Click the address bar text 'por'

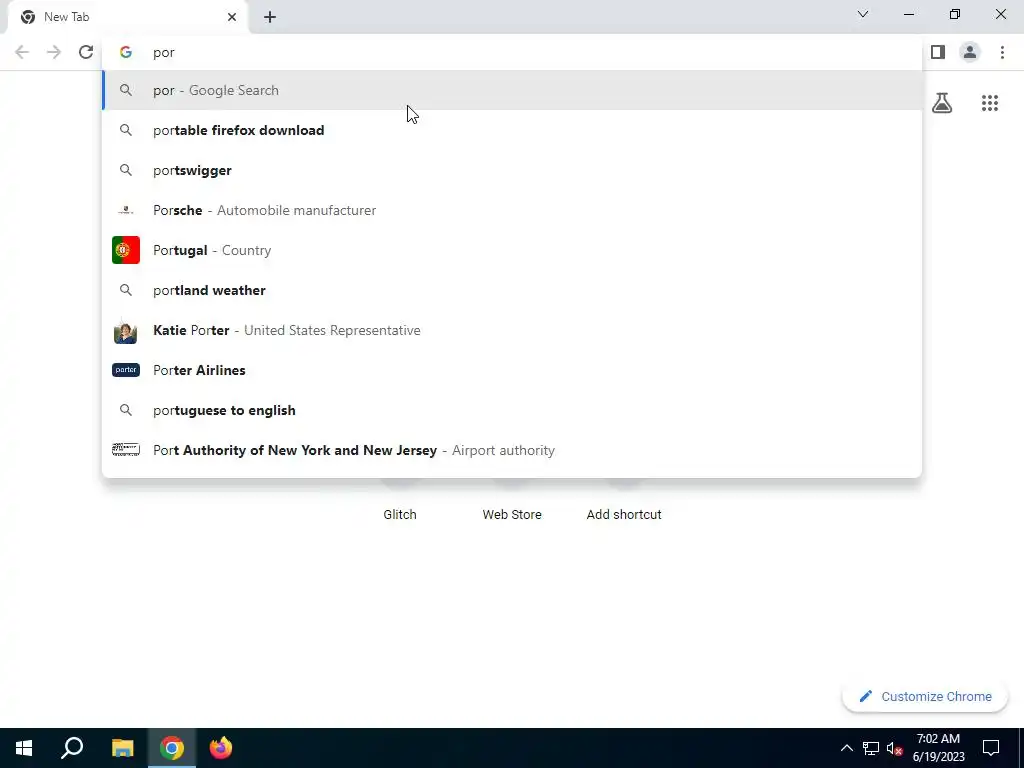tap(164, 52)
